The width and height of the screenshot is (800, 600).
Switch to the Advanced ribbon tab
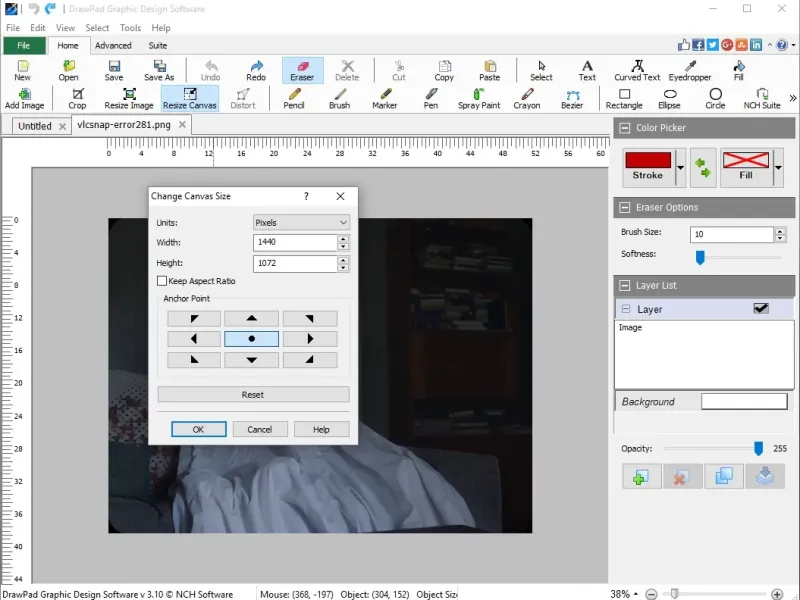point(113,45)
